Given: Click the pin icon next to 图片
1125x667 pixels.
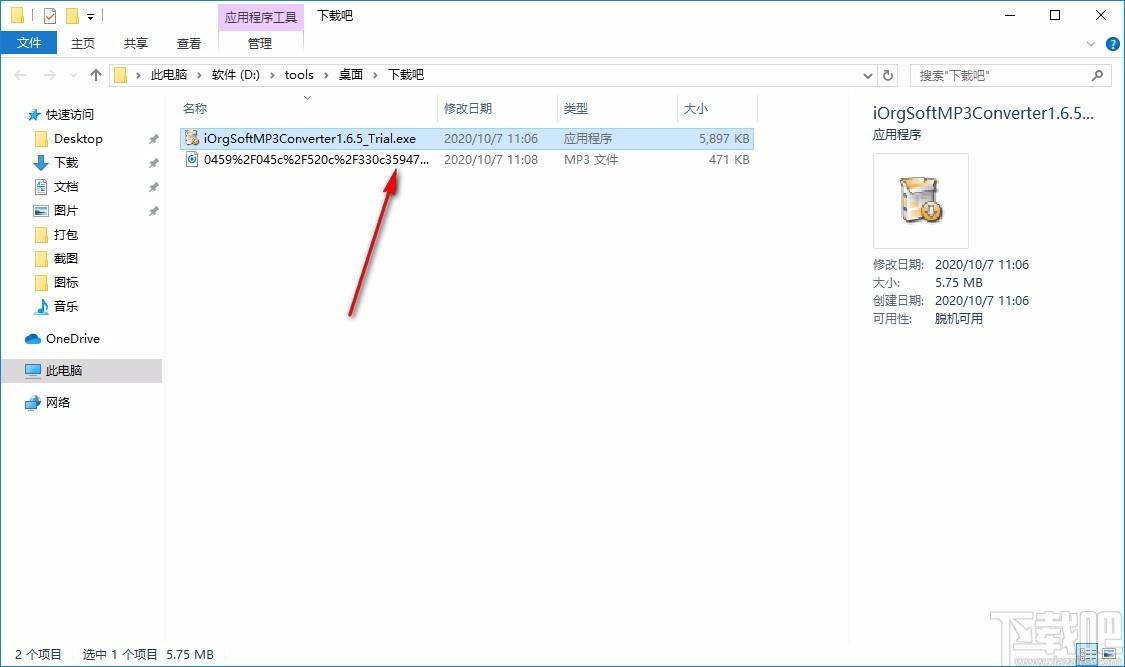Looking at the screenshot, I should pos(153,212).
